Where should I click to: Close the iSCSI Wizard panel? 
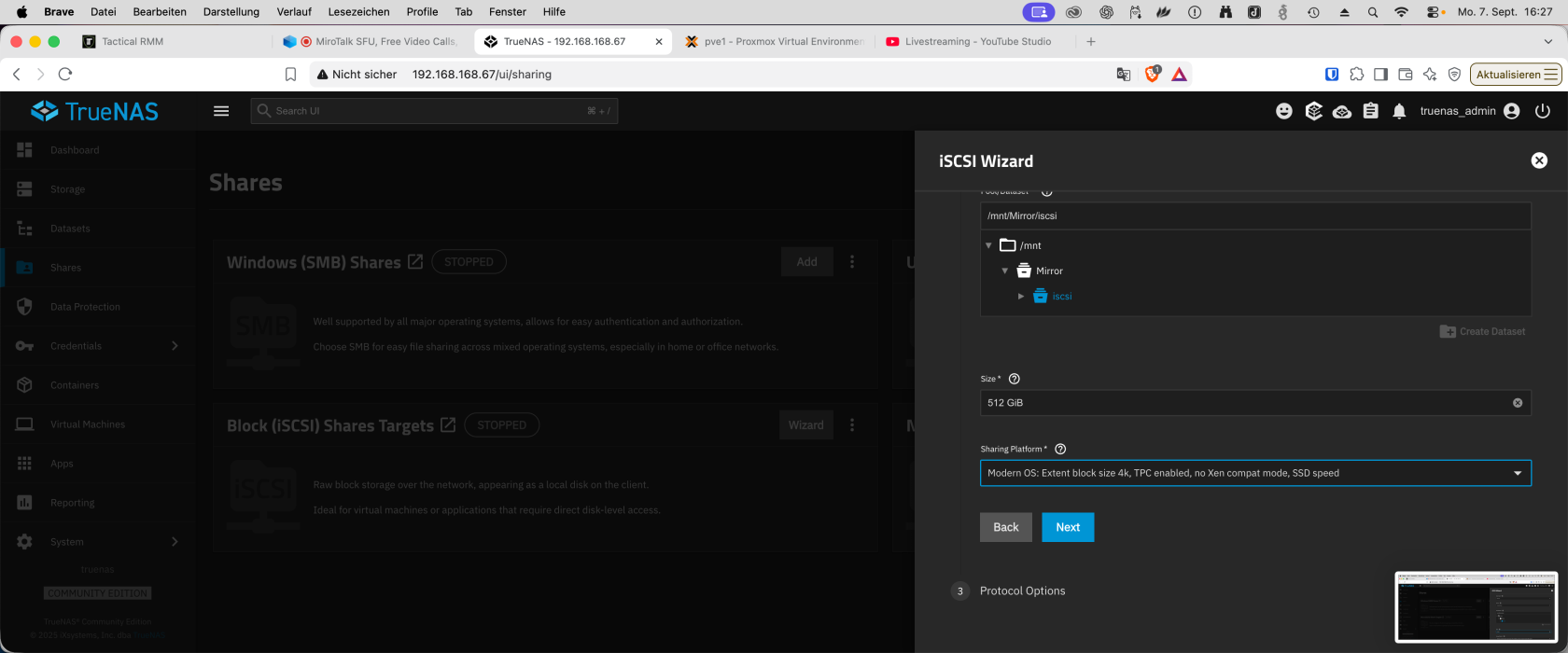1539,160
